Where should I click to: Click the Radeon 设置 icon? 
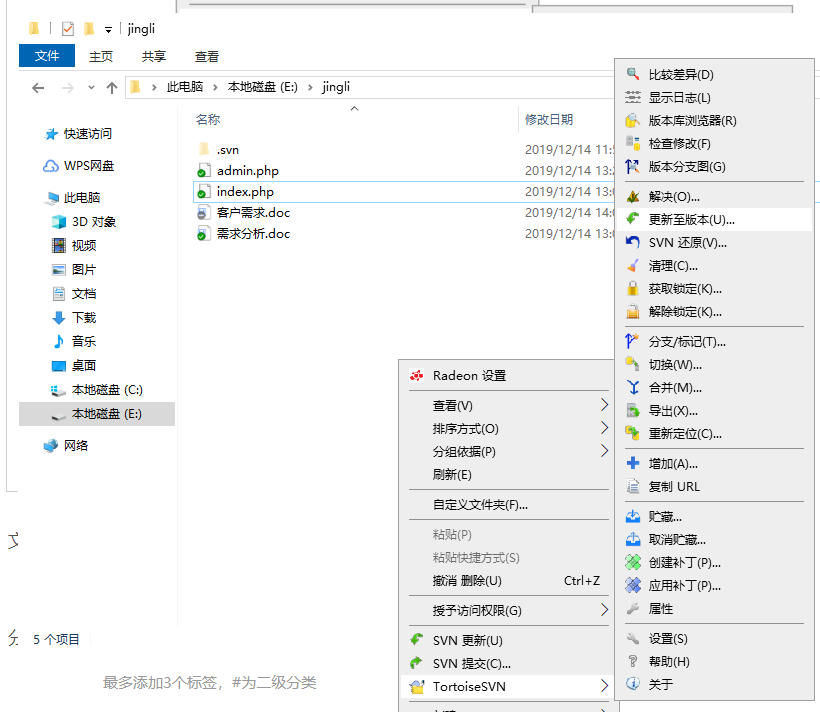tap(417, 376)
